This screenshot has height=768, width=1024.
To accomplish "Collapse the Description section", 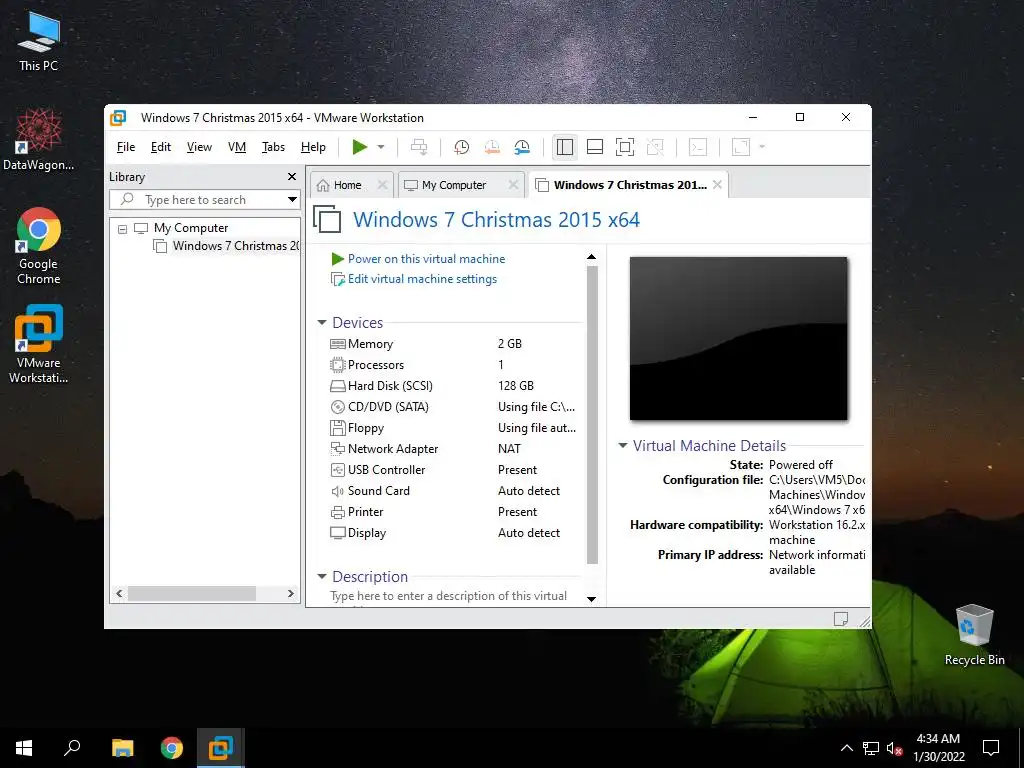I will pos(321,577).
